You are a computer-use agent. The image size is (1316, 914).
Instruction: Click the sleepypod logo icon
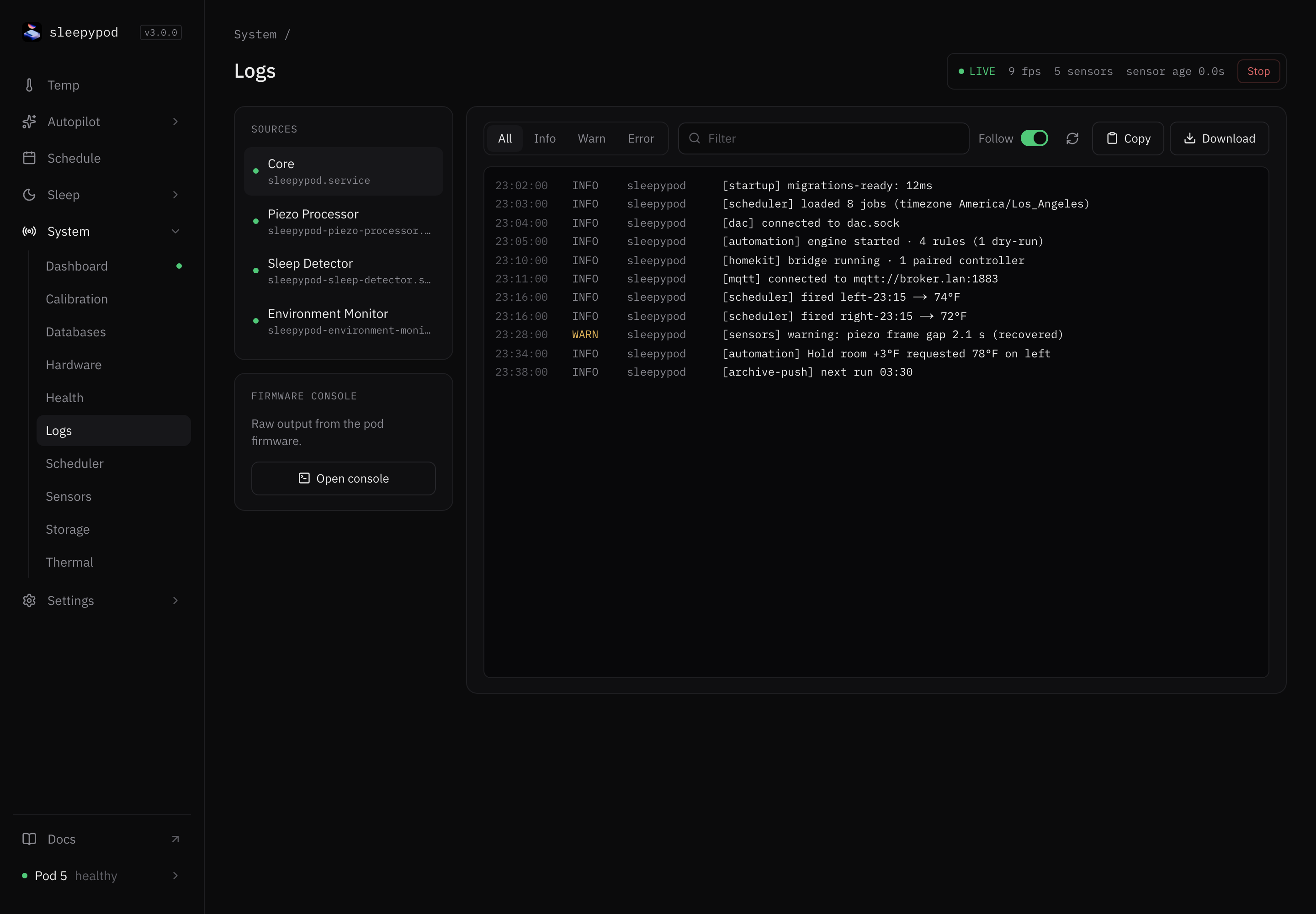[32, 32]
